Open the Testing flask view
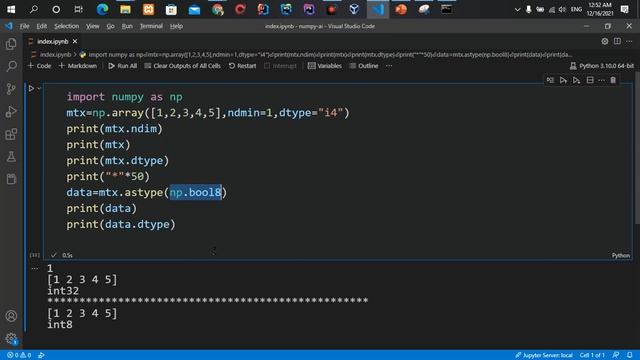This screenshot has height=360, width=640. [11, 157]
